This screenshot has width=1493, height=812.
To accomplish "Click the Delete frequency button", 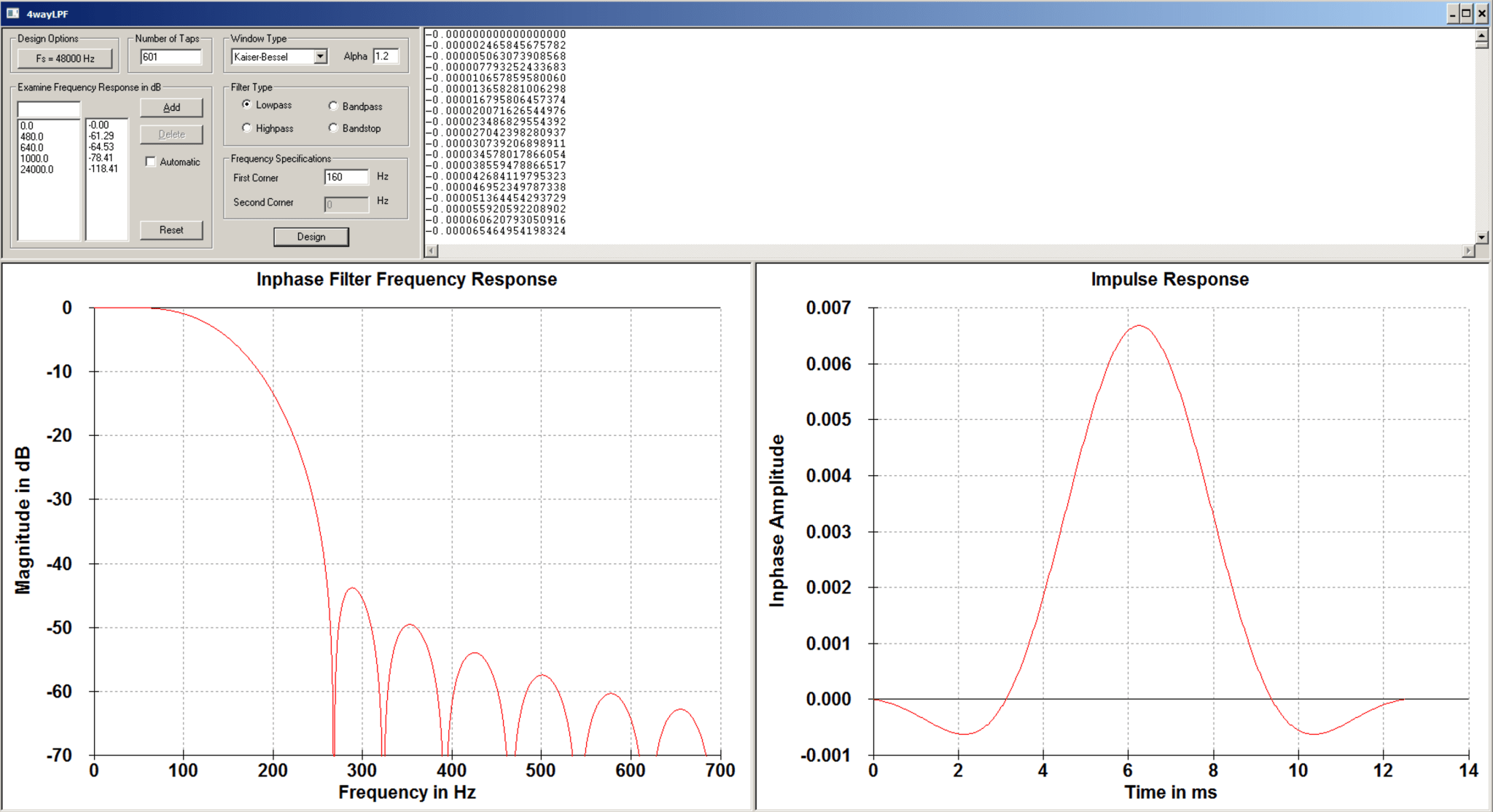I will click(x=171, y=134).
